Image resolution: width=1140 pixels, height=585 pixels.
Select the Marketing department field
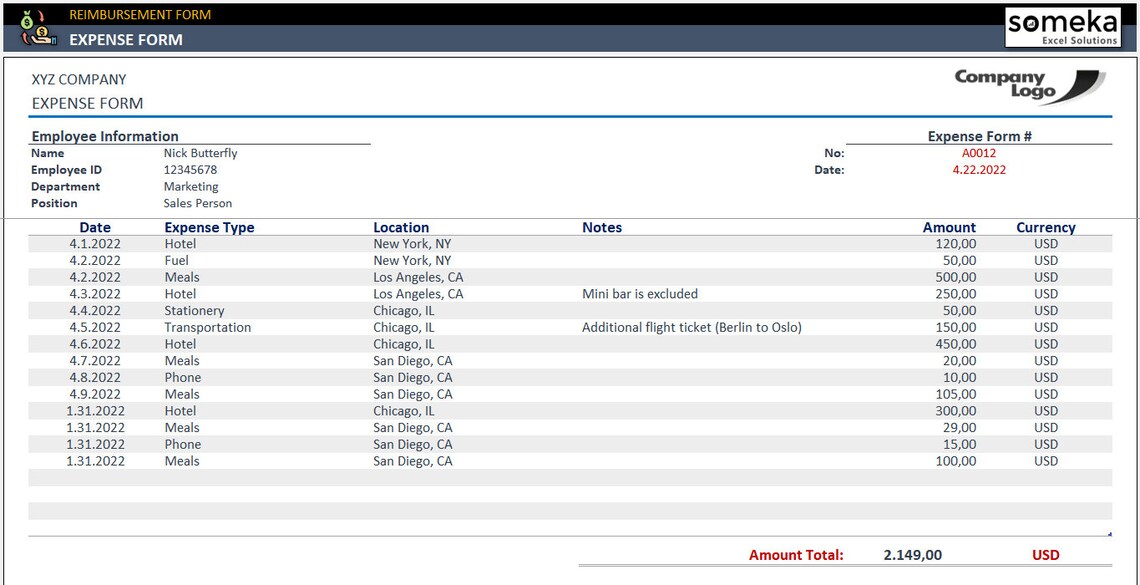(189, 186)
